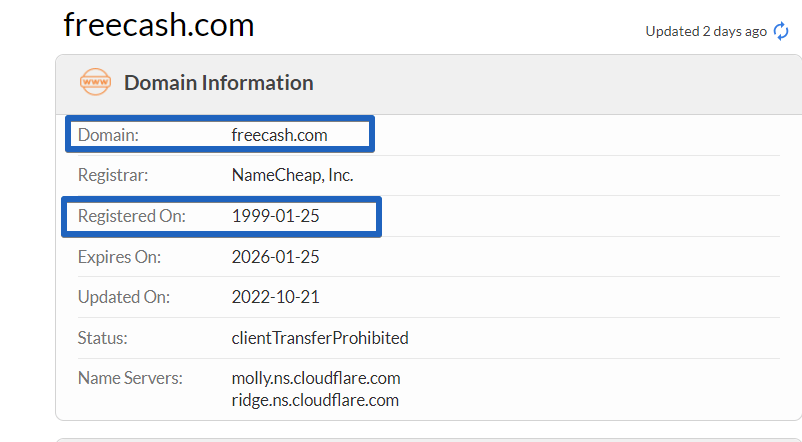This screenshot has width=802, height=442.
Task: Click the freecash.com page title
Action: [x=159, y=25]
